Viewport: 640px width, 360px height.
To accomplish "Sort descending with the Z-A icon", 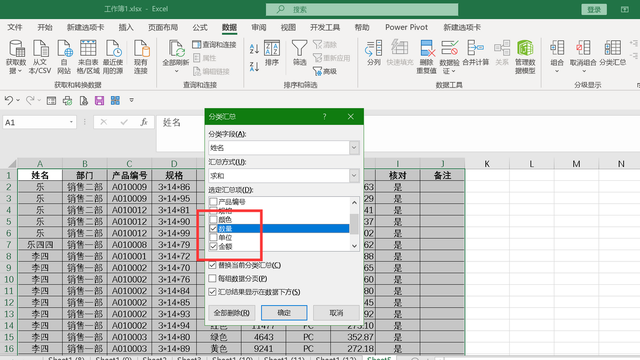I will coord(254,66).
